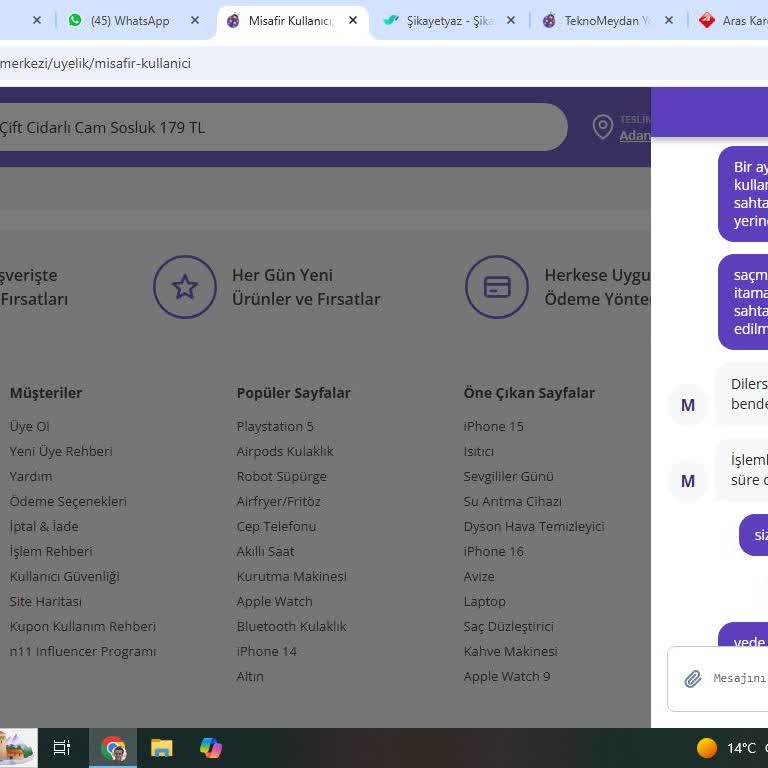Open the iPhone 16 link
This screenshot has height=768, width=768.
click(x=494, y=552)
